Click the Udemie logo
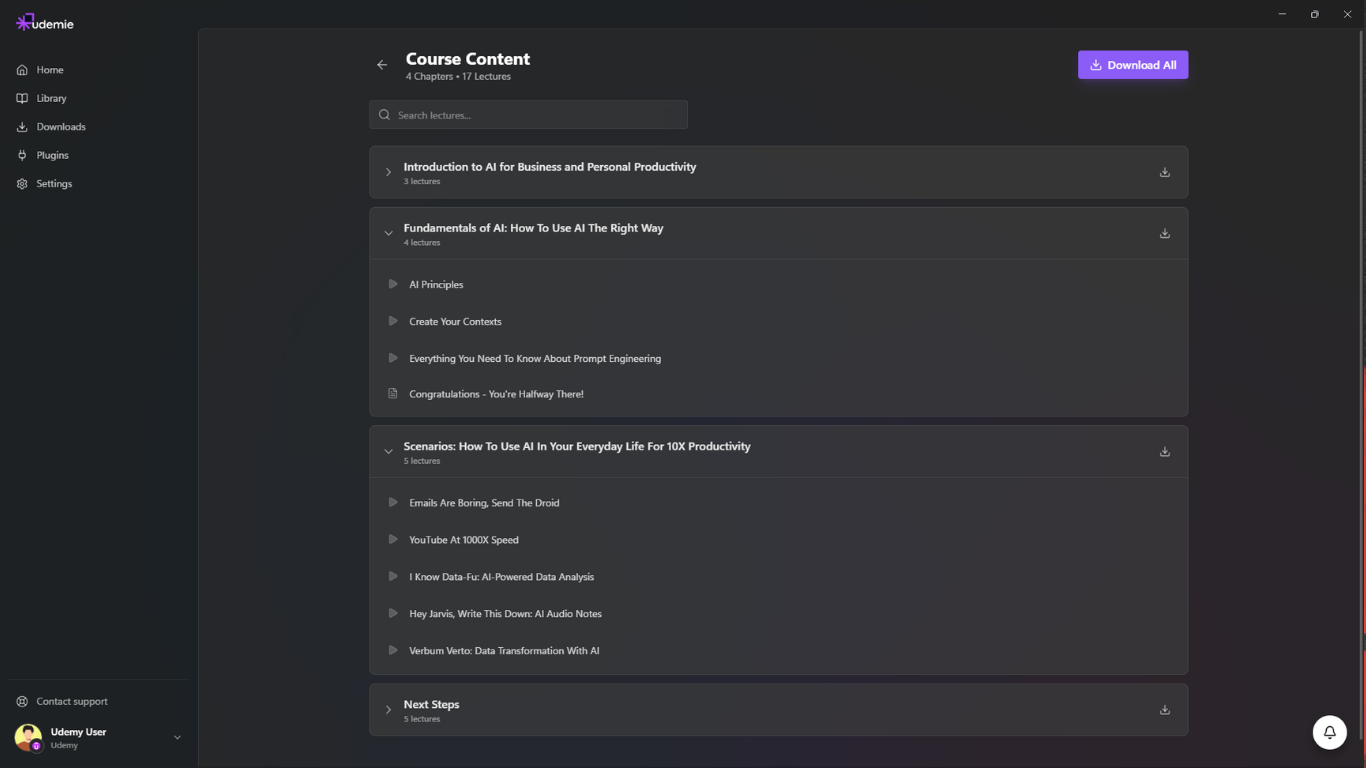1366x768 pixels. (x=45, y=23)
